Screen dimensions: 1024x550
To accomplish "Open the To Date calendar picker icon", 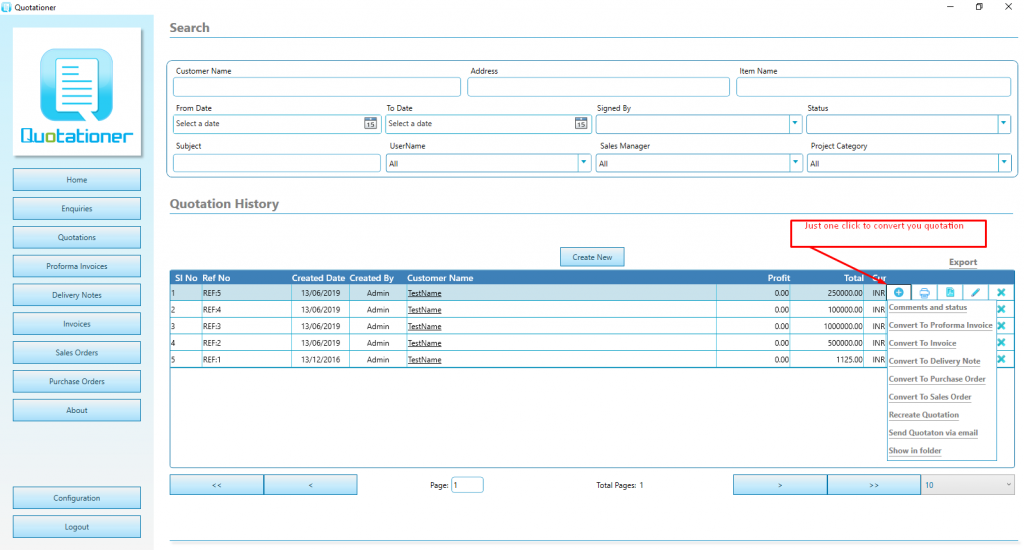I will (x=581, y=123).
